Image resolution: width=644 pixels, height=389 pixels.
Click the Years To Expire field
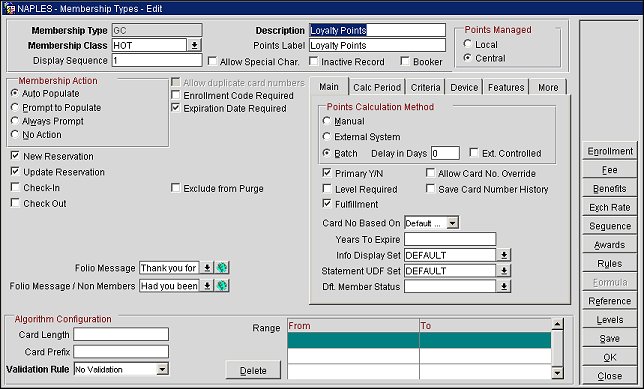point(450,239)
